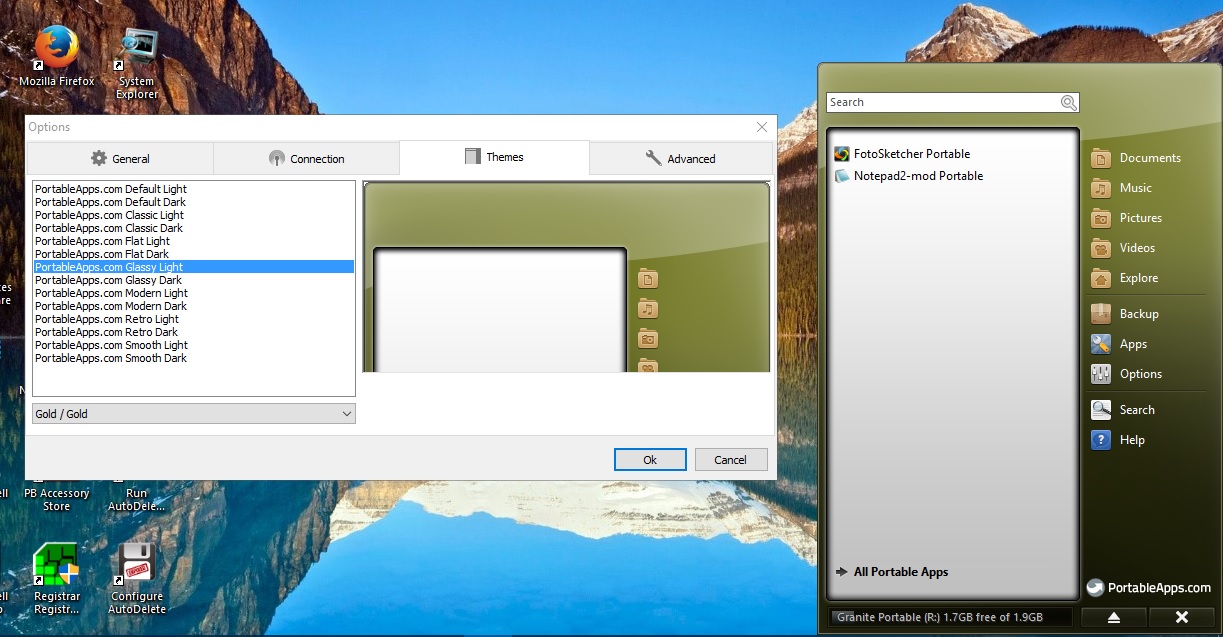This screenshot has width=1223, height=637.
Task: Click the search magnifier in the menu
Action: coord(1069,102)
